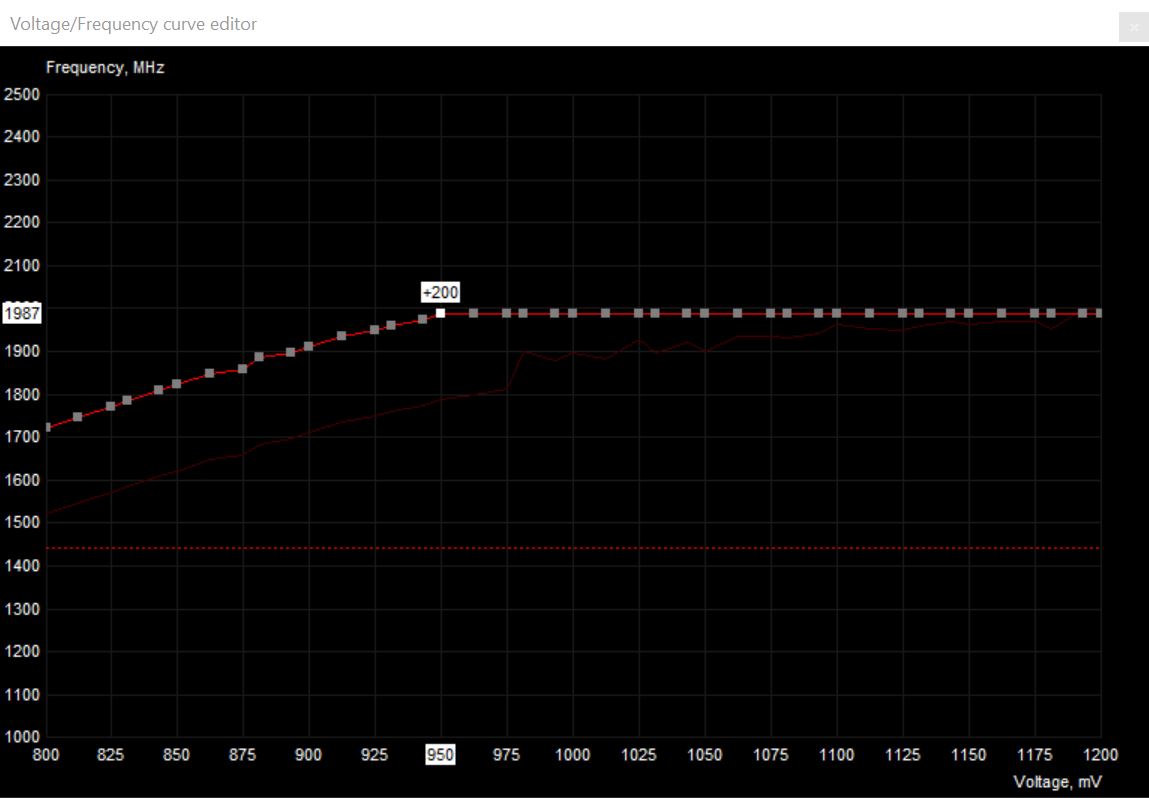Click the curve point at 975 mV

click(506, 313)
